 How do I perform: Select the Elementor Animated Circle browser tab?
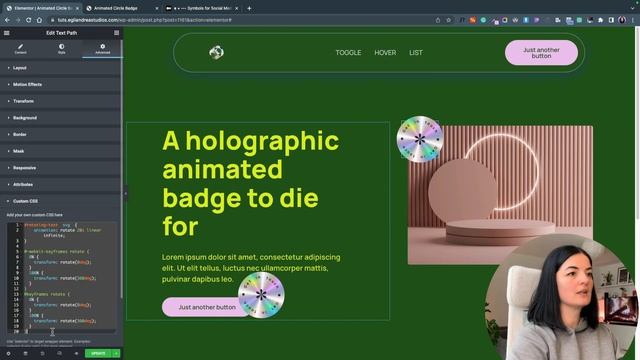(41, 8)
